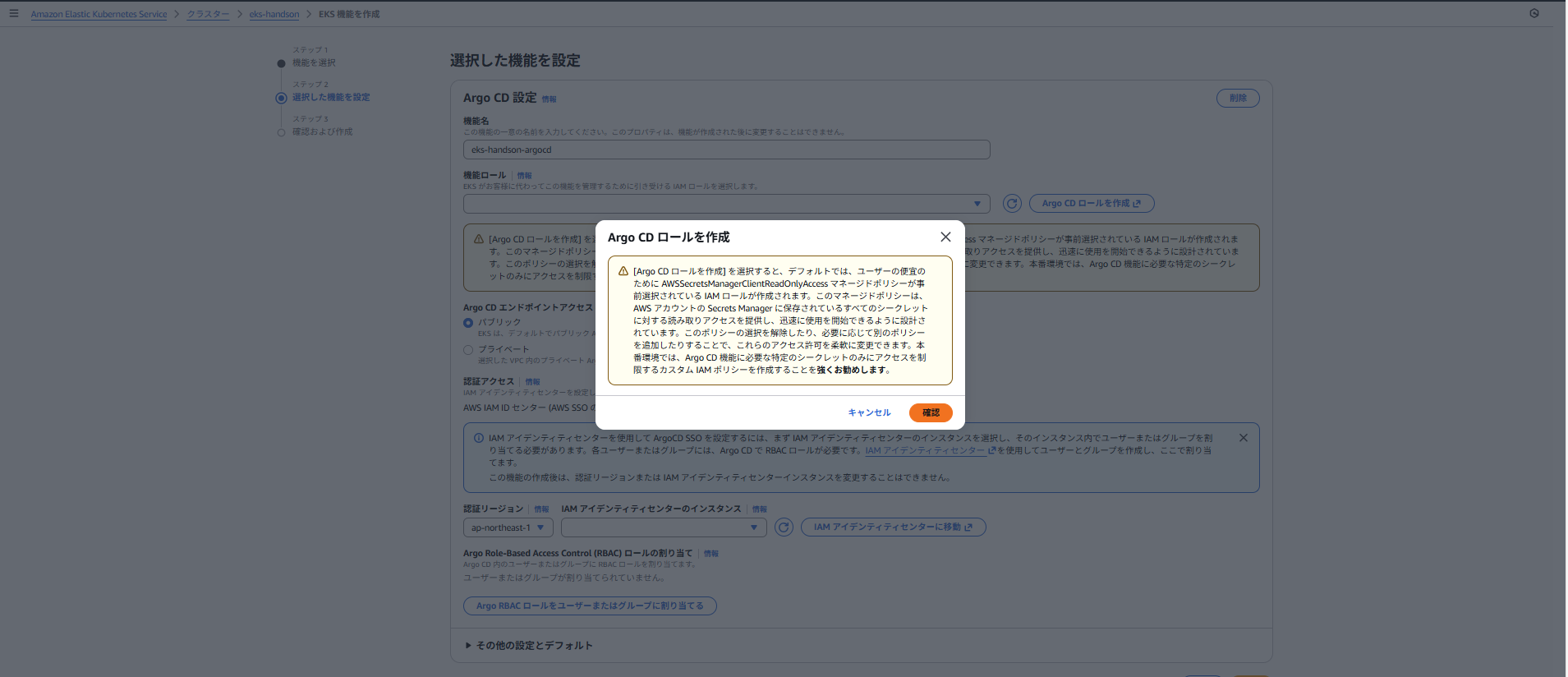The height and width of the screenshot is (677, 1568).
Task: Click the 削除 button
Action: [1238, 98]
